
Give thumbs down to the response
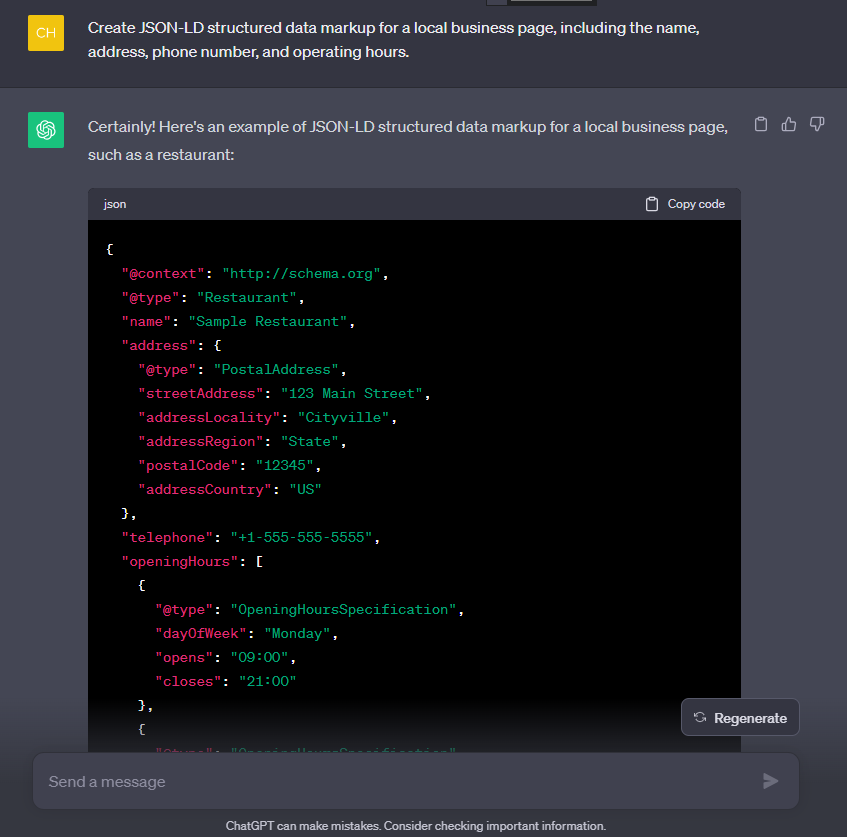pos(817,124)
